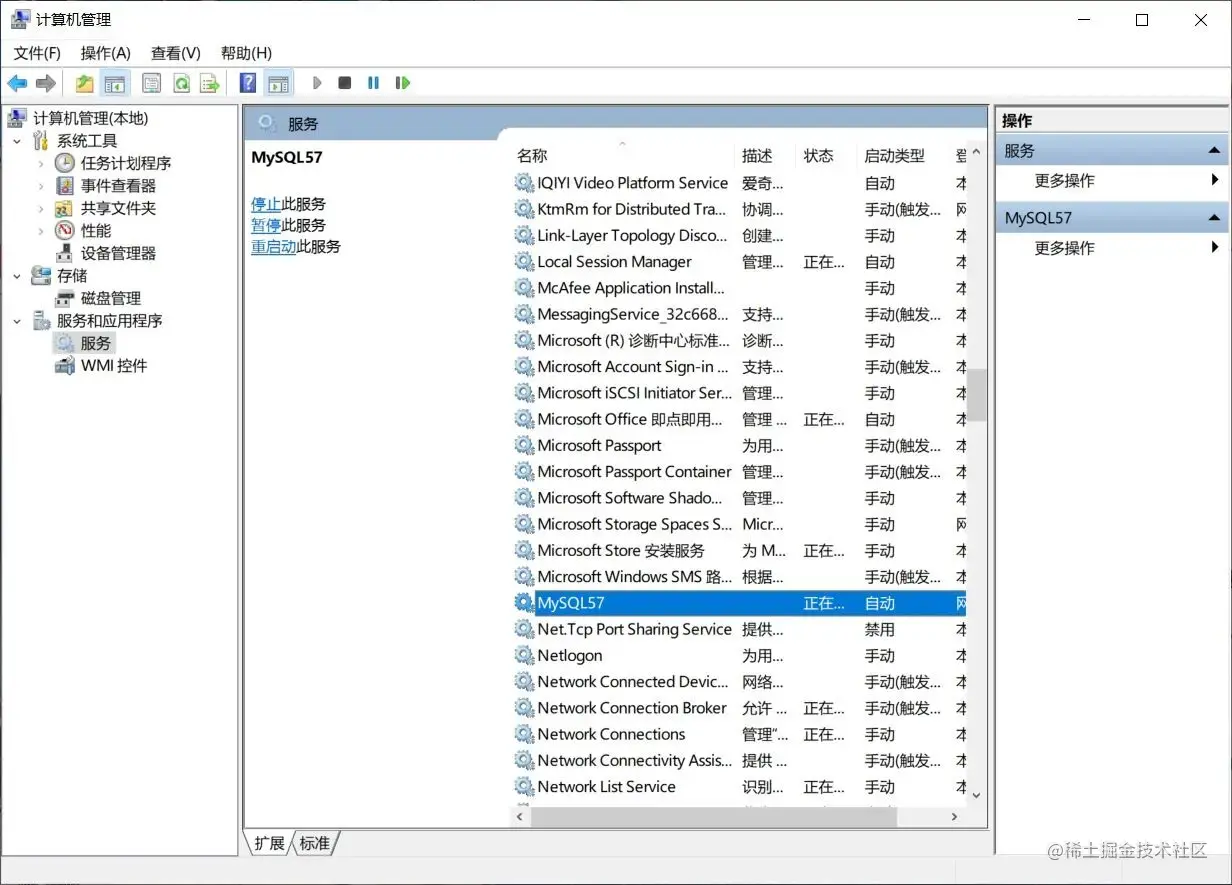Click gear icon of Network List Service
The height and width of the screenshot is (885, 1232).
click(524, 787)
